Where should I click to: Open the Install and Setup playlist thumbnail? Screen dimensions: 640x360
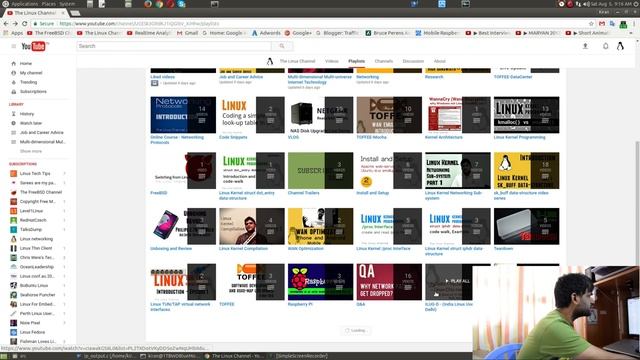click(x=389, y=171)
